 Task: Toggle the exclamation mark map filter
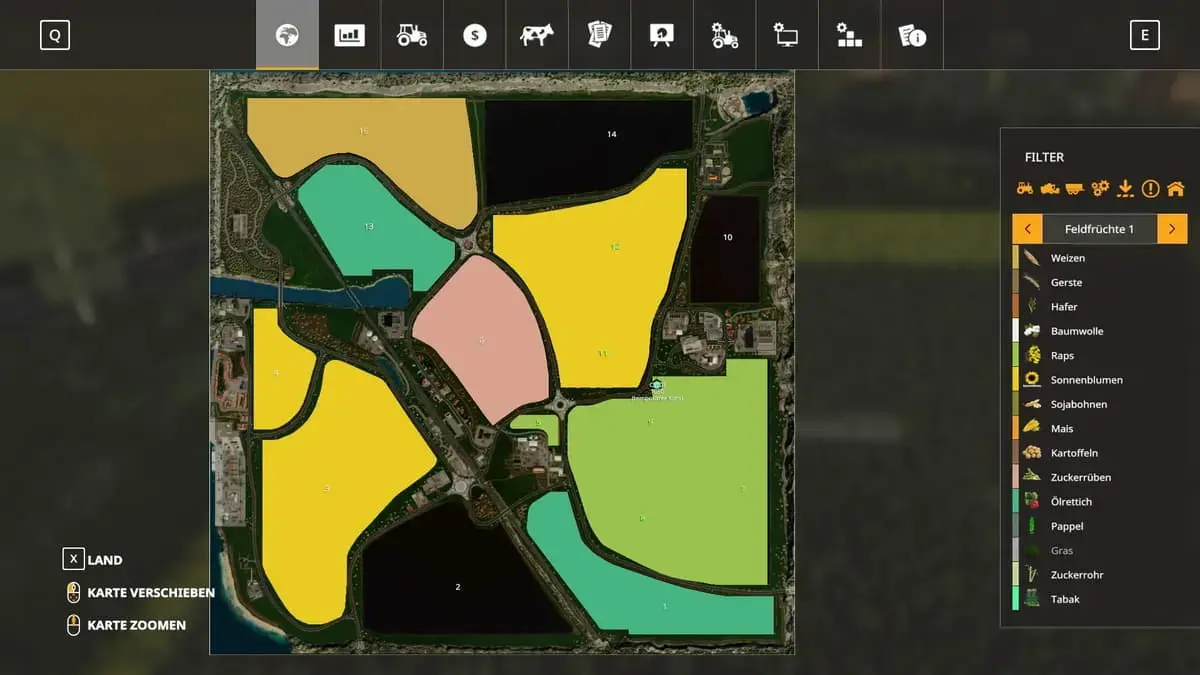pyautogui.click(x=1150, y=187)
